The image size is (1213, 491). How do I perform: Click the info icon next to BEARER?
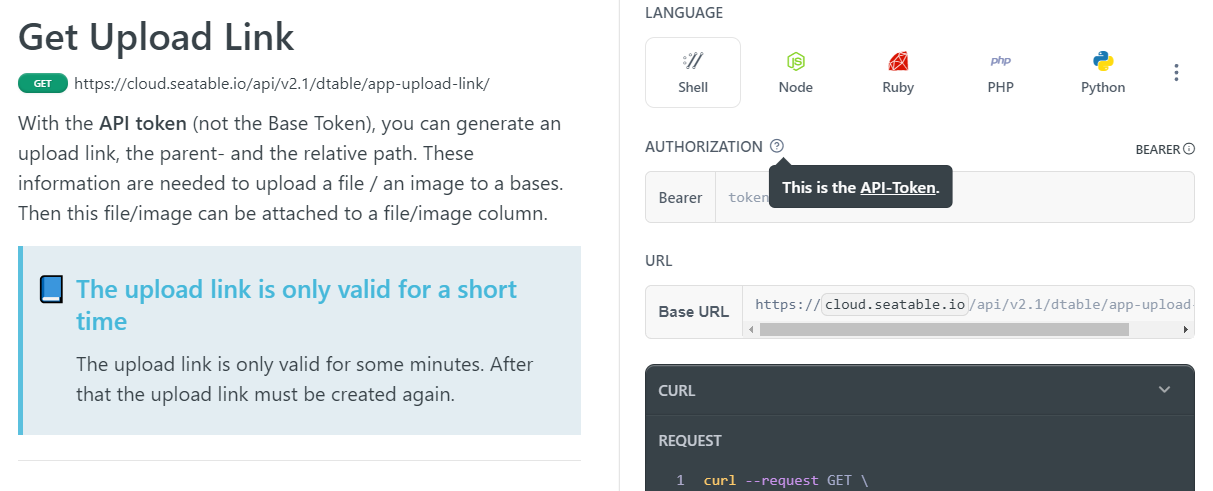(x=1189, y=149)
